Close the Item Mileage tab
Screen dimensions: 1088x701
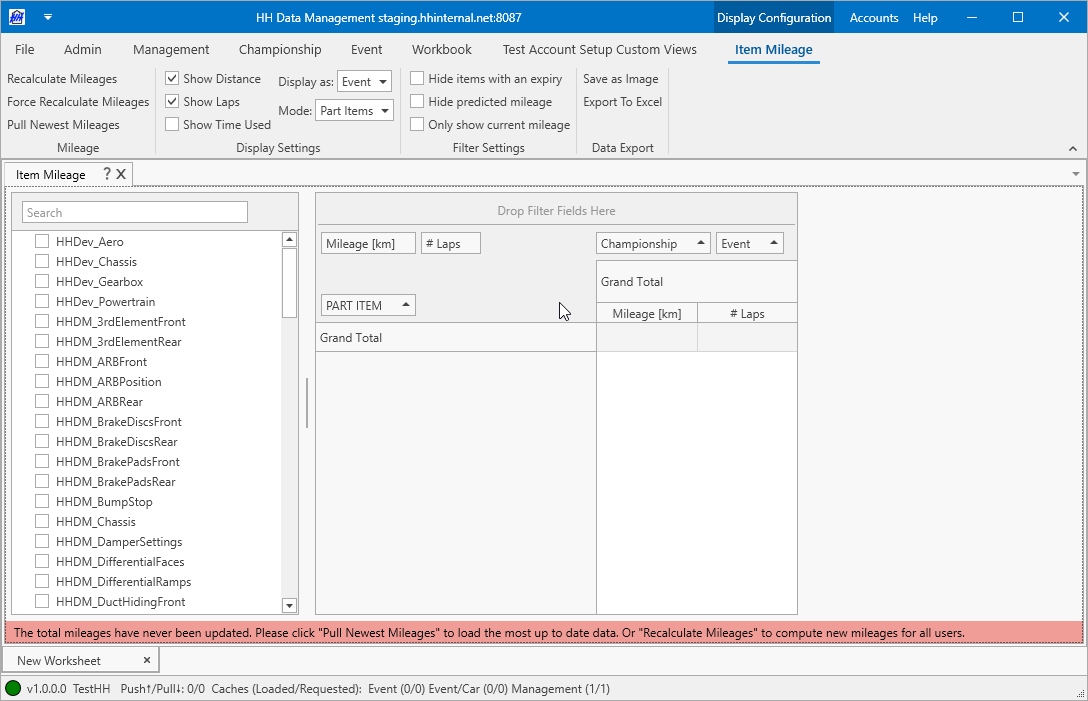click(121, 174)
